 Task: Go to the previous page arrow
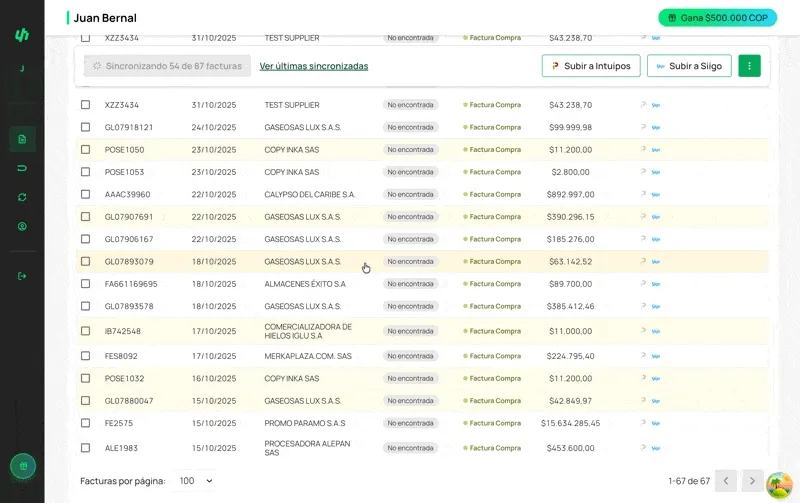click(x=726, y=481)
